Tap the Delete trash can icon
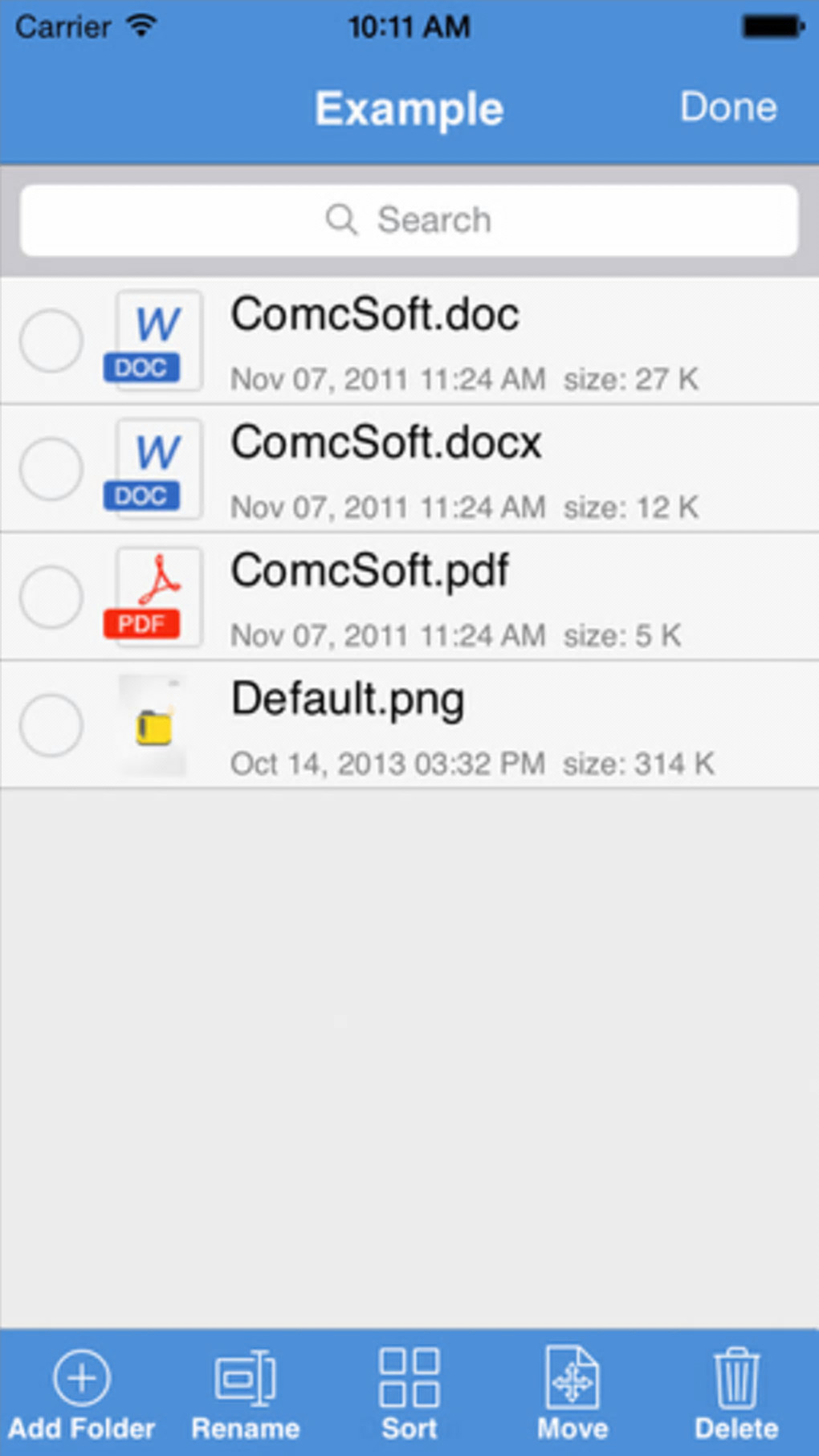This screenshot has width=819, height=1456. (x=735, y=1378)
